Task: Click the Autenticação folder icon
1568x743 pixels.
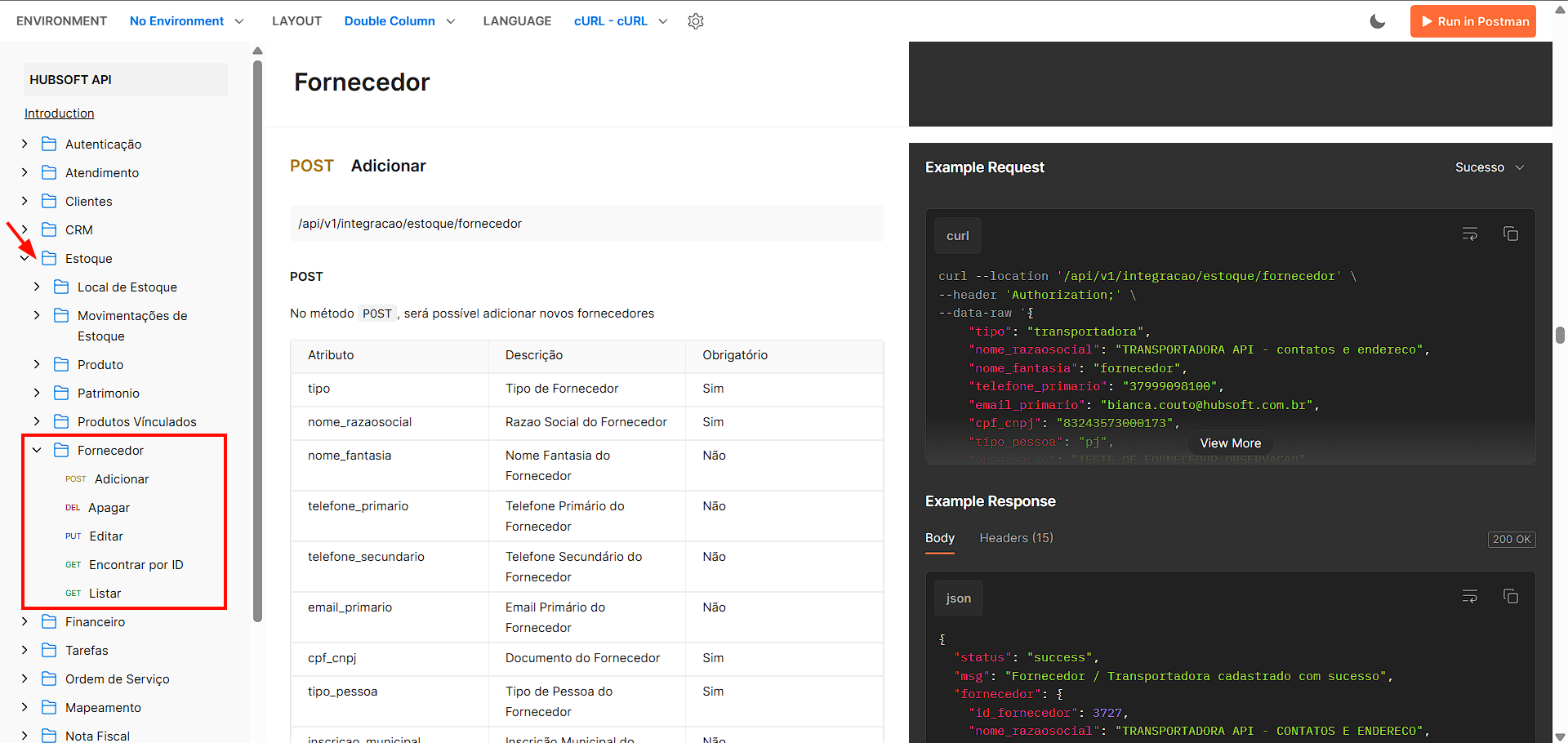Action: click(x=49, y=144)
